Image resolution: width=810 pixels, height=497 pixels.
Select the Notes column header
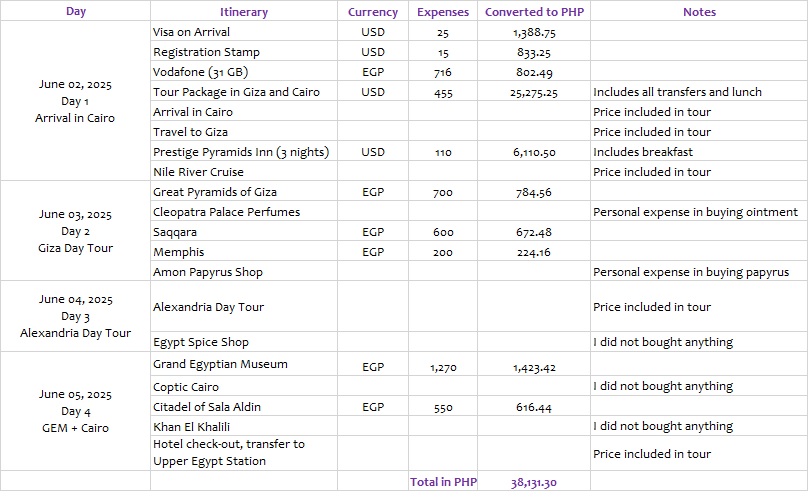[699, 12]
